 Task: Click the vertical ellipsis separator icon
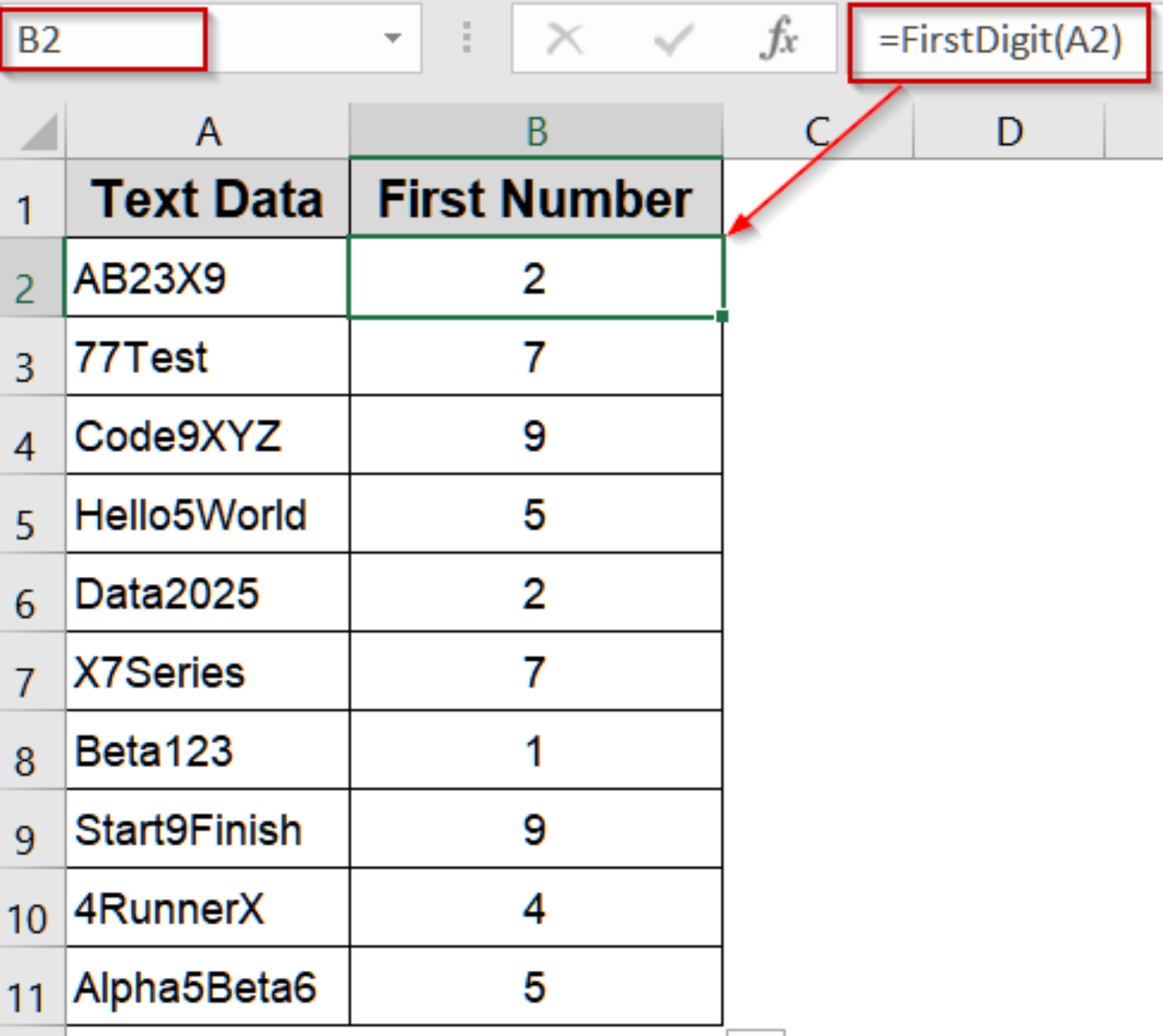tap(467, 37)
